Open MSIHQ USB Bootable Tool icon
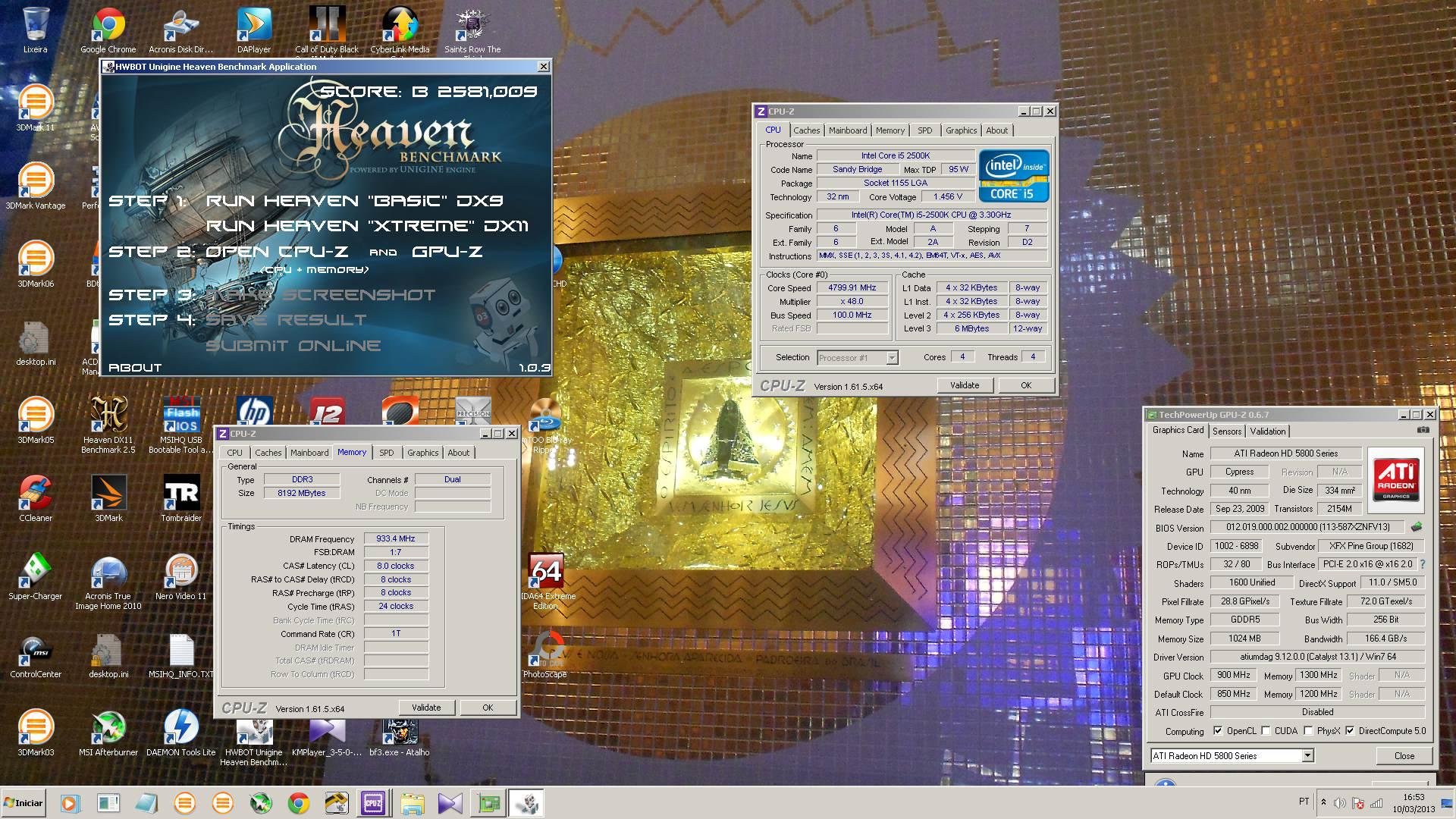This screenshot has height=819, width=1456. coord(180,425)
